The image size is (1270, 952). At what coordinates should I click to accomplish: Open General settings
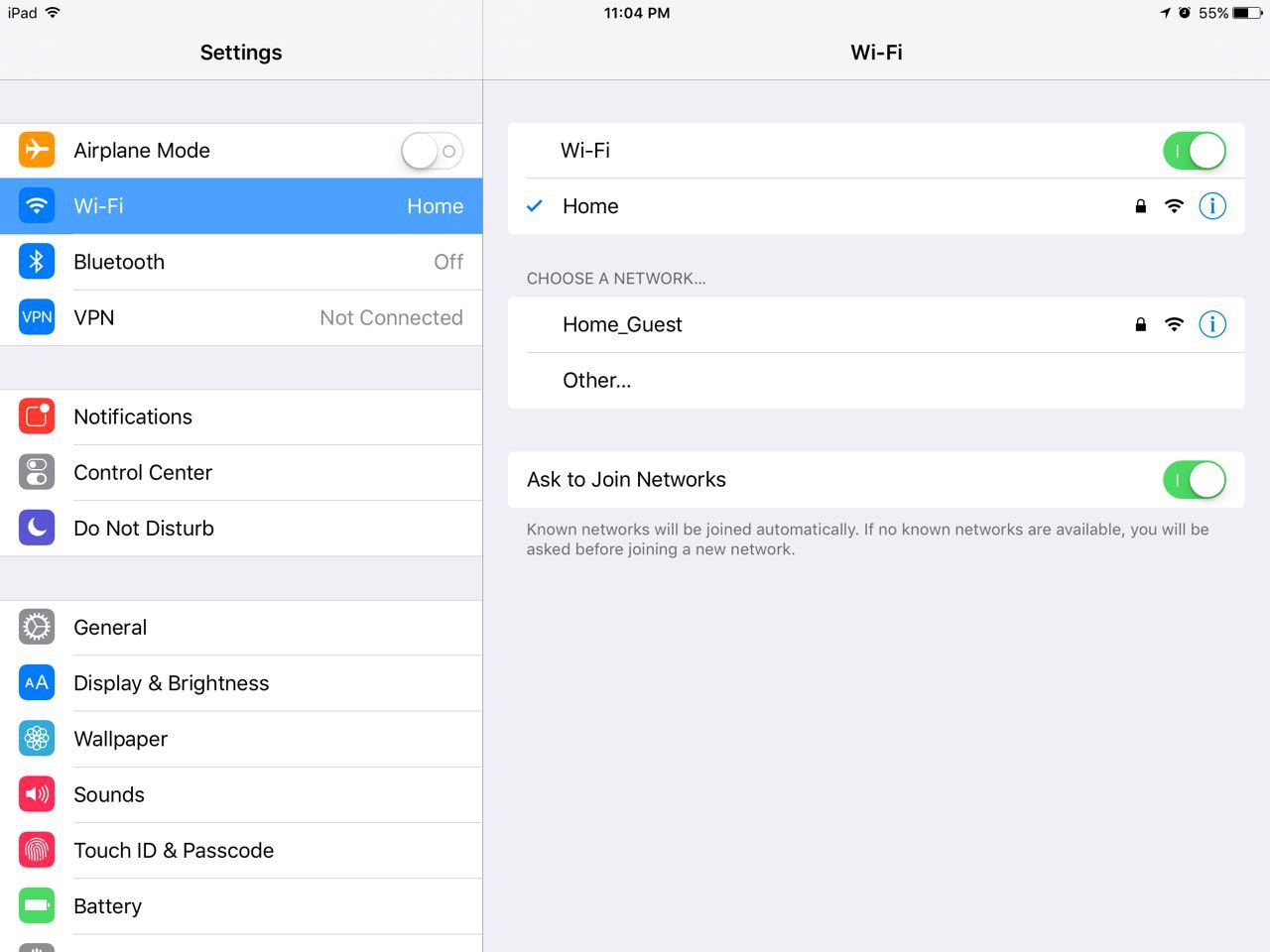[241, 627]
